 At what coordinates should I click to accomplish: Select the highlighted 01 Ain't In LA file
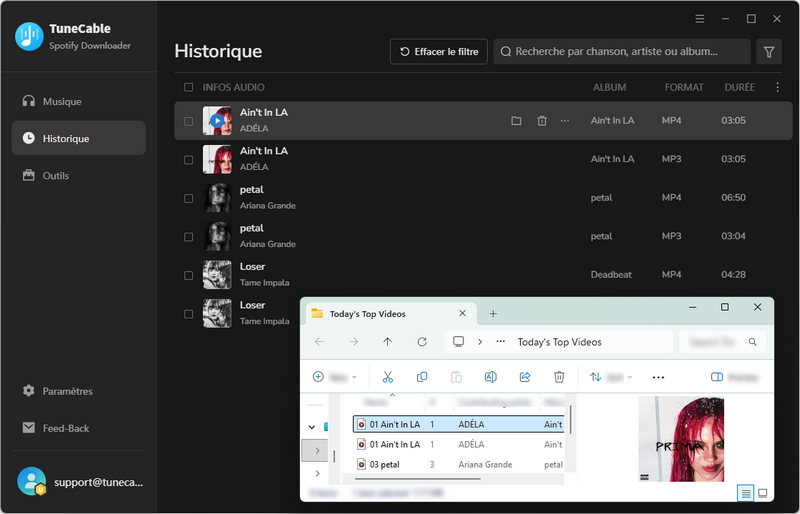coord(459,424)
